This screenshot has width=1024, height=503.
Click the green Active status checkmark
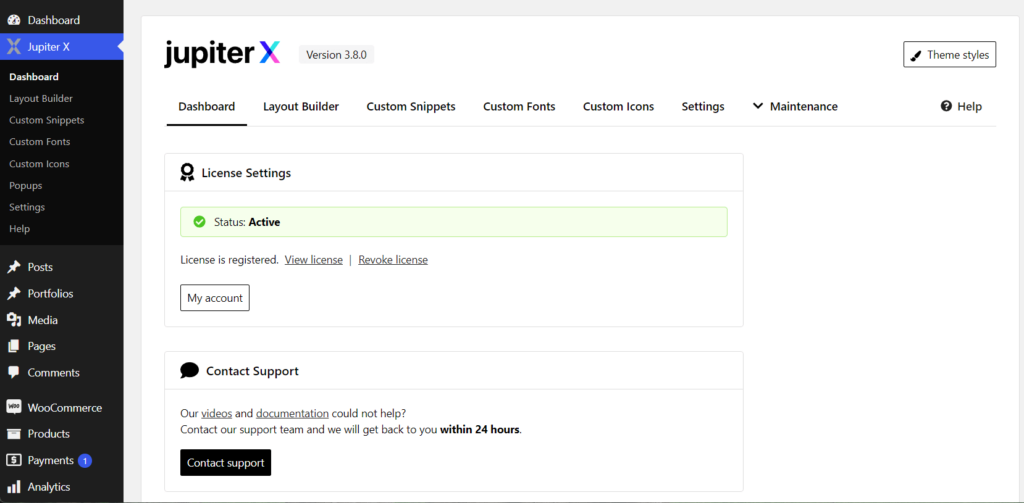tap(200, 222)
